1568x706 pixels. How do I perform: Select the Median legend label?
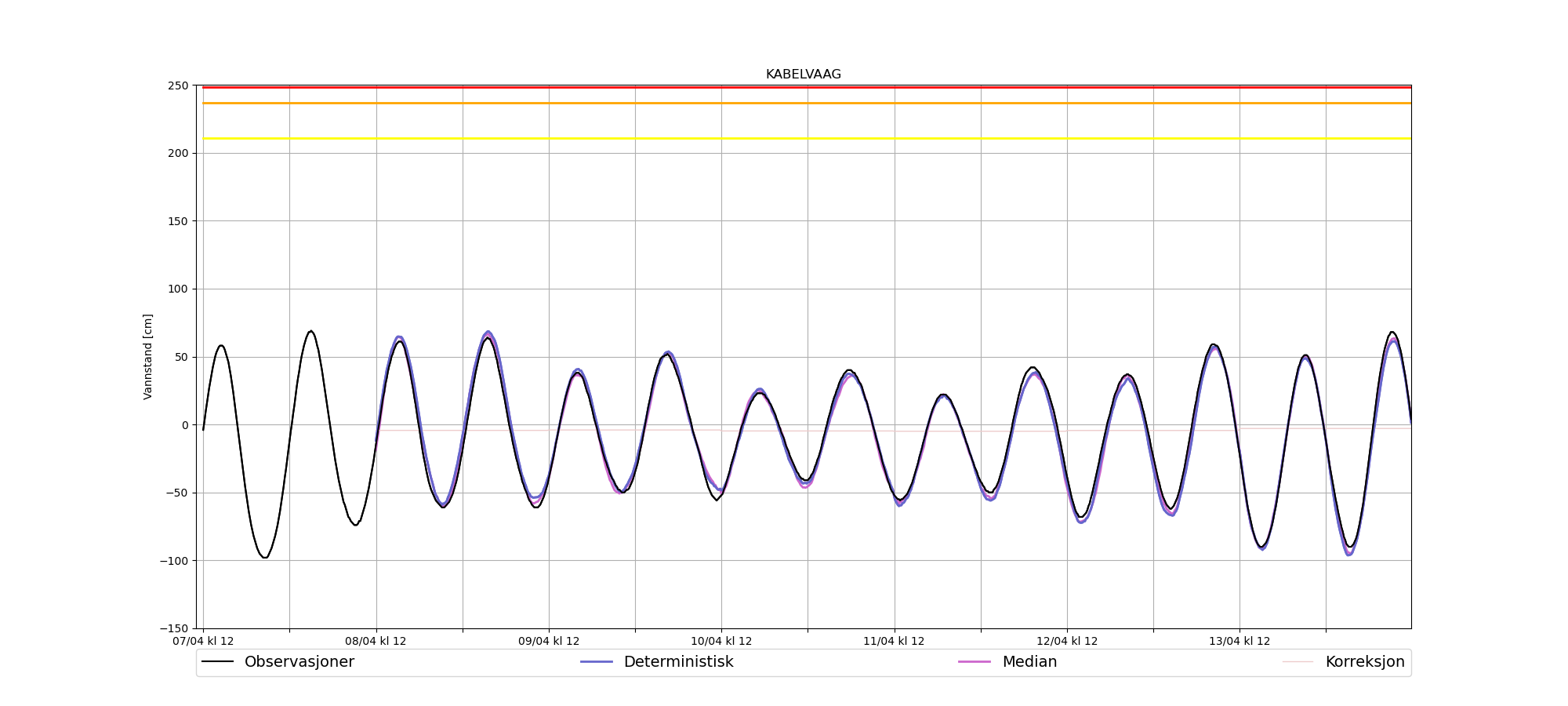(1029, 662)
